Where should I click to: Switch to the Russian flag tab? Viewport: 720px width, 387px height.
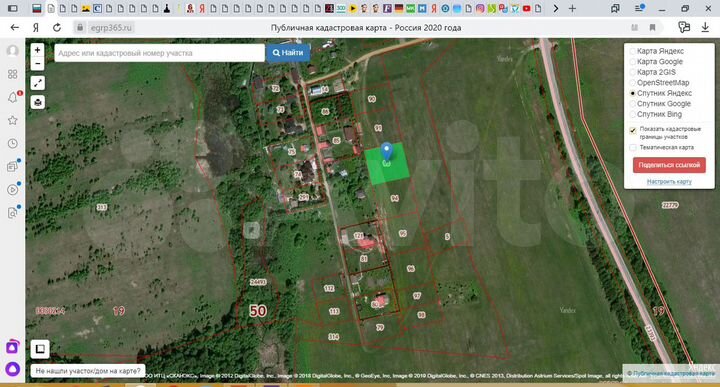tap(37, 8)
